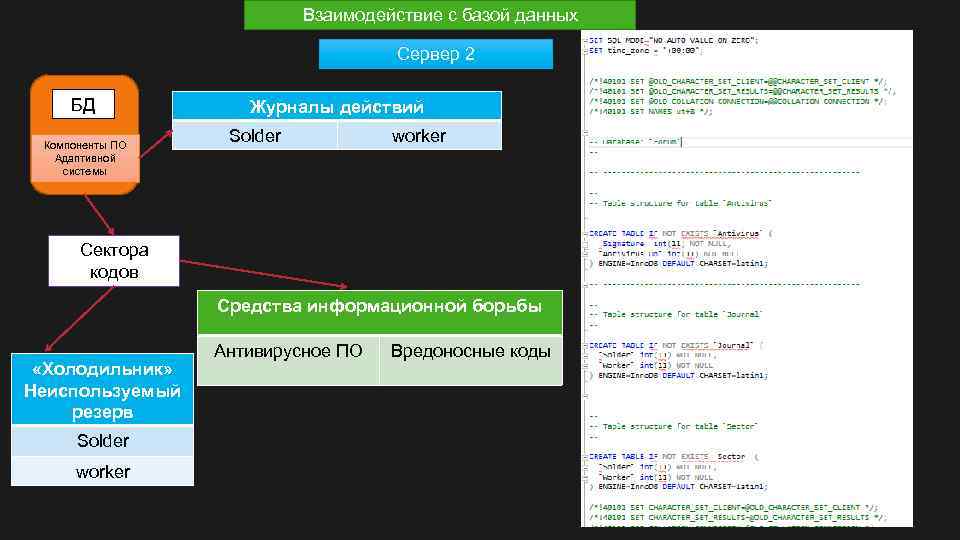
Task: Click the OLD_CHARACTER_SET_RESULTS=@@CHARACTER_SET_RESULTS comment line
Action: point(742,91)
